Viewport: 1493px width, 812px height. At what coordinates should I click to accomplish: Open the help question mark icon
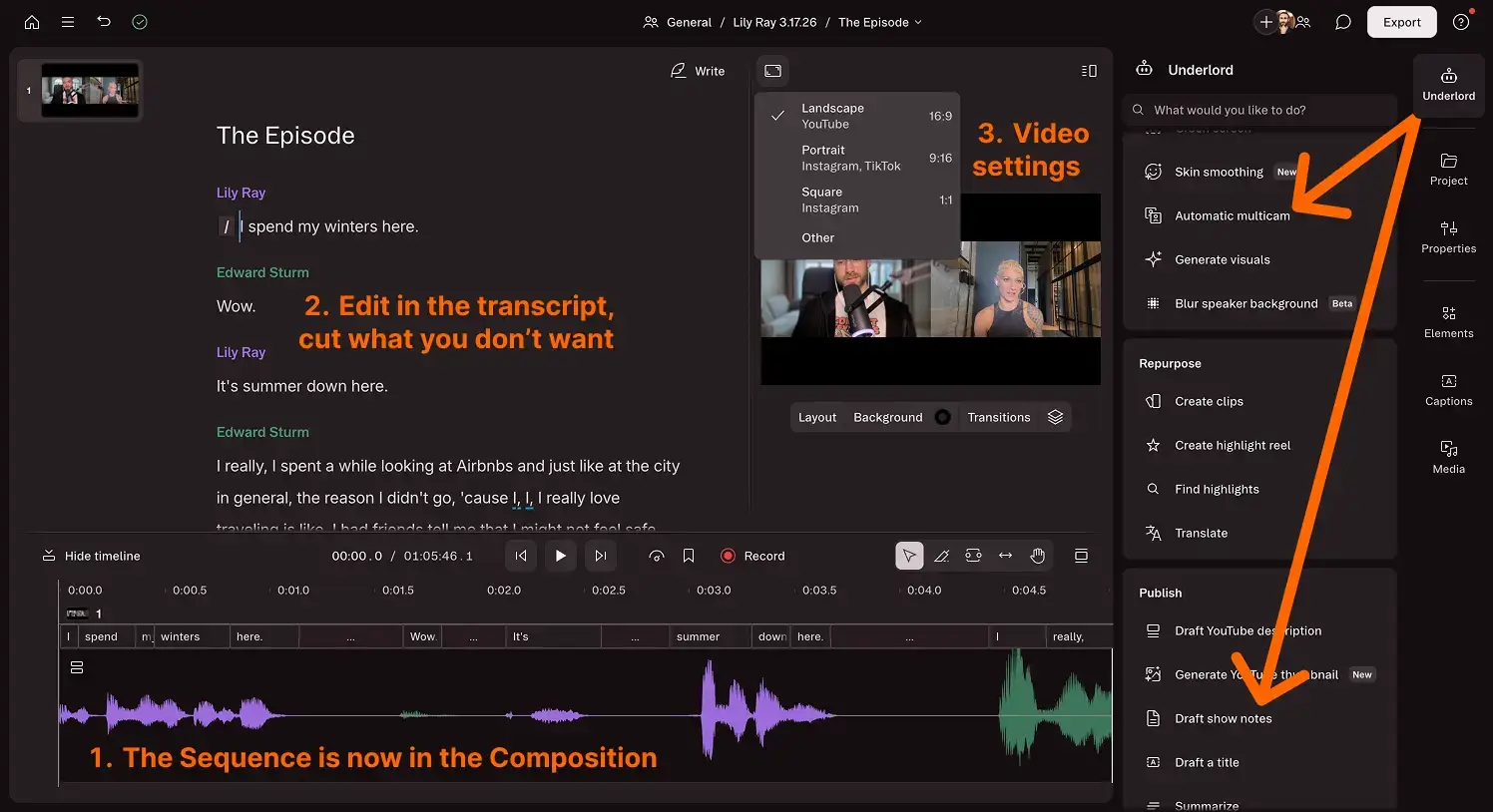1461,22
